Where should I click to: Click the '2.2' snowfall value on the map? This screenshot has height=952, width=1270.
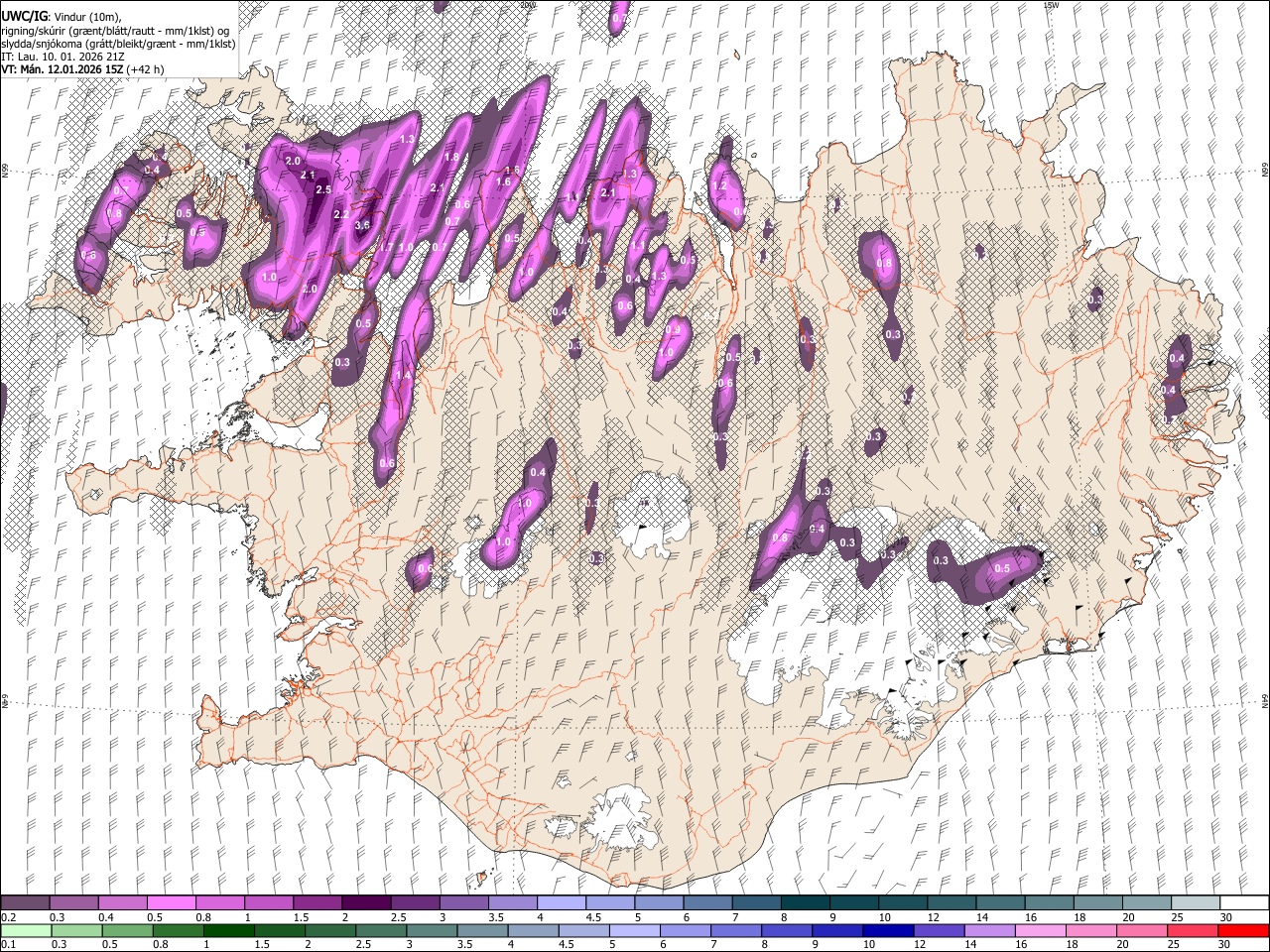click(x=341, y=214)
